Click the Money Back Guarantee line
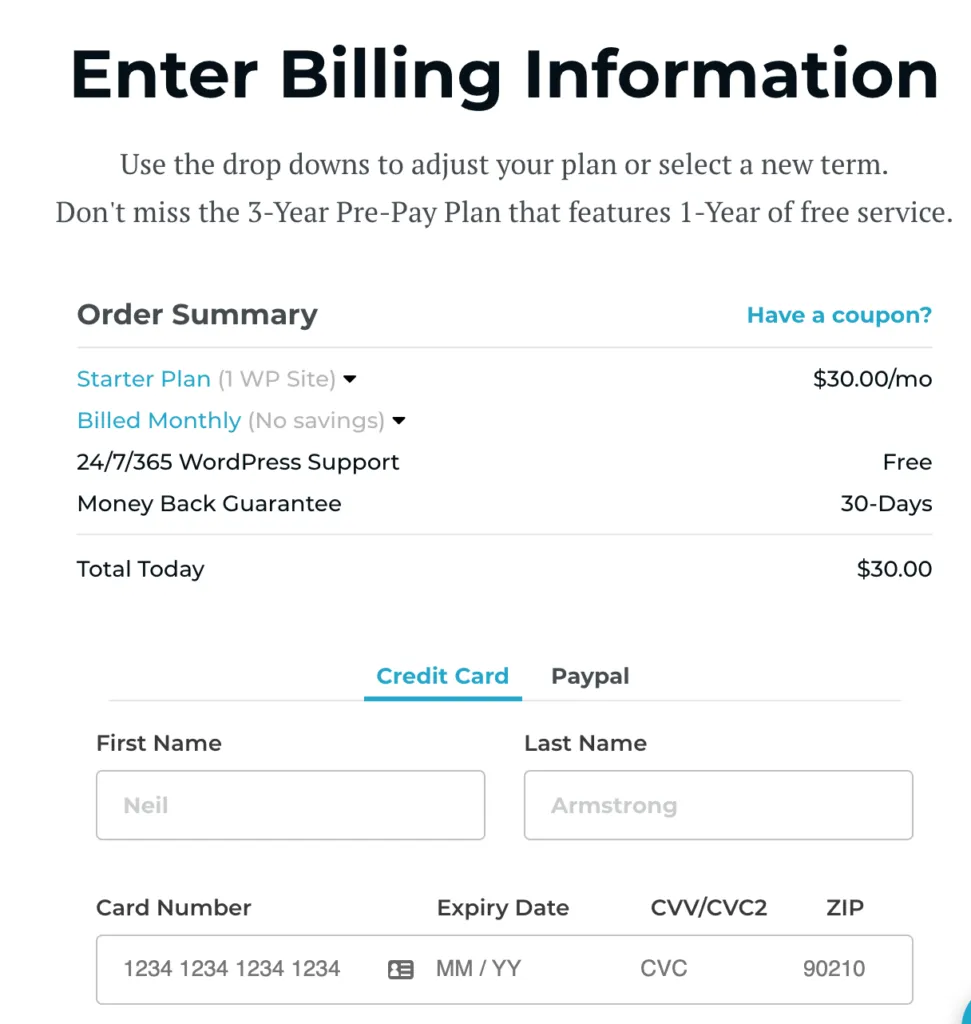 coord(209,504)
